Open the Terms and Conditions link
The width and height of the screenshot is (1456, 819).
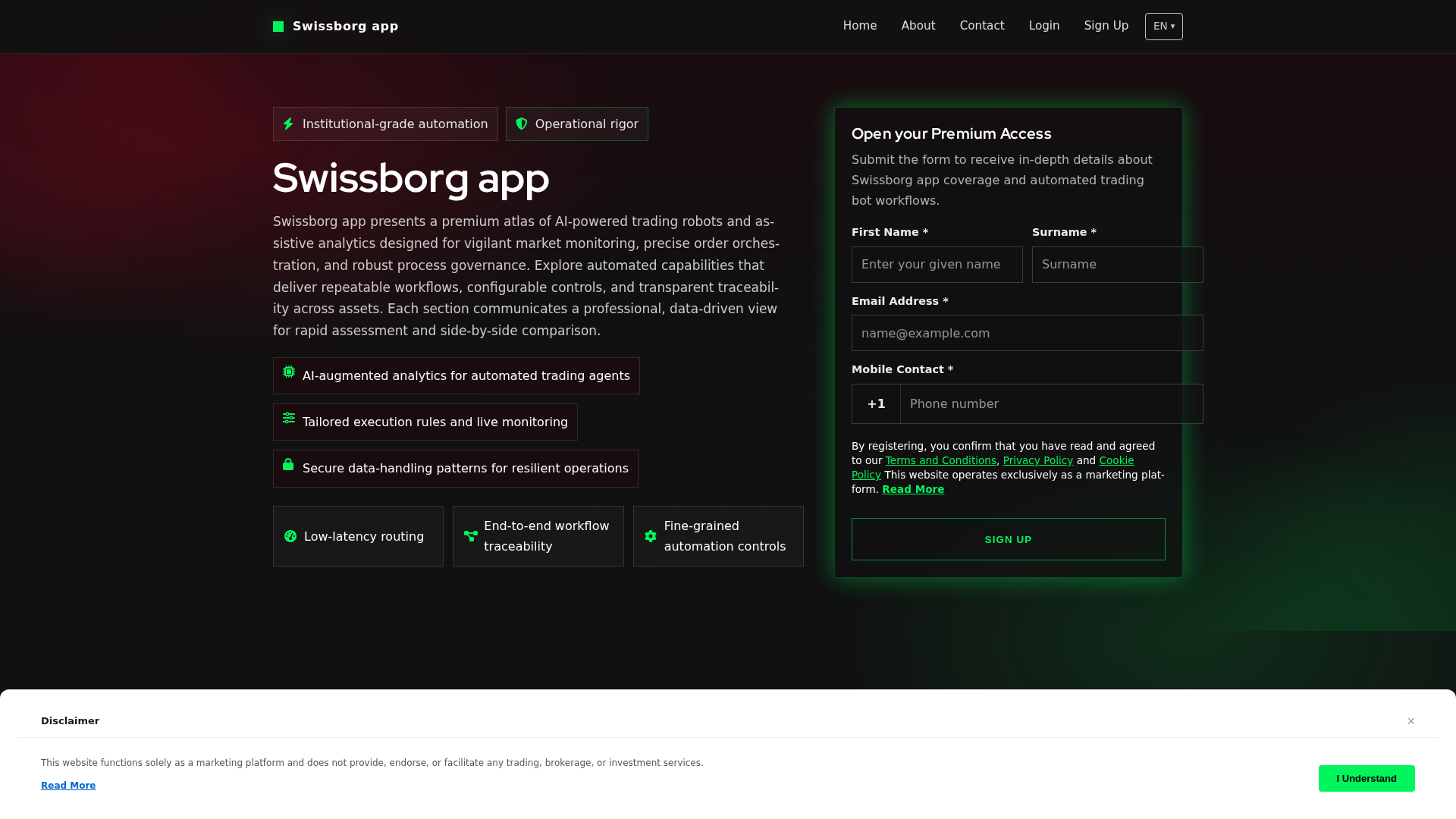(x=941, y=460)
